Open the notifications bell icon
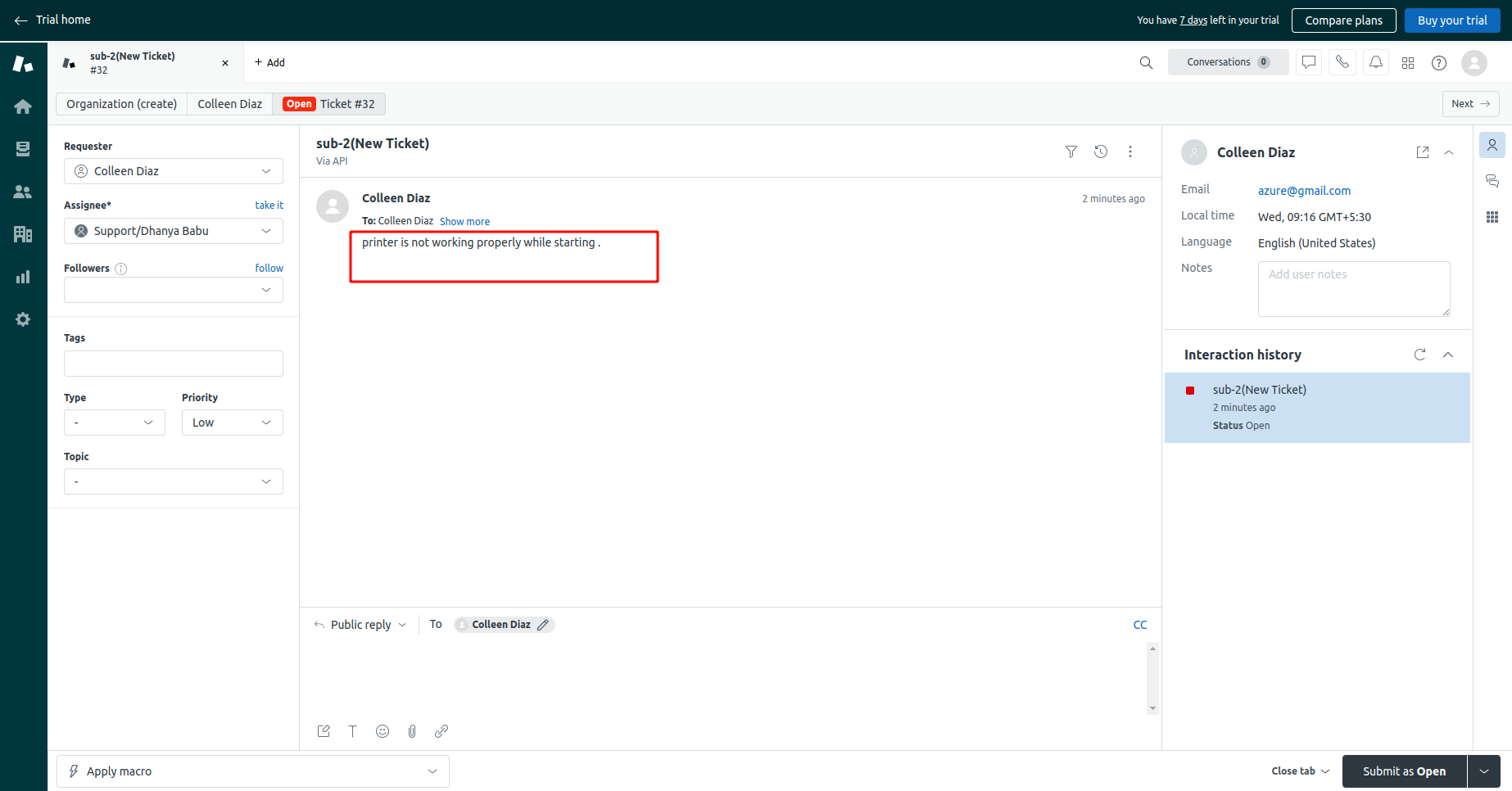This screenshot has width=1512, height=791. click(x=1376, y=62)
